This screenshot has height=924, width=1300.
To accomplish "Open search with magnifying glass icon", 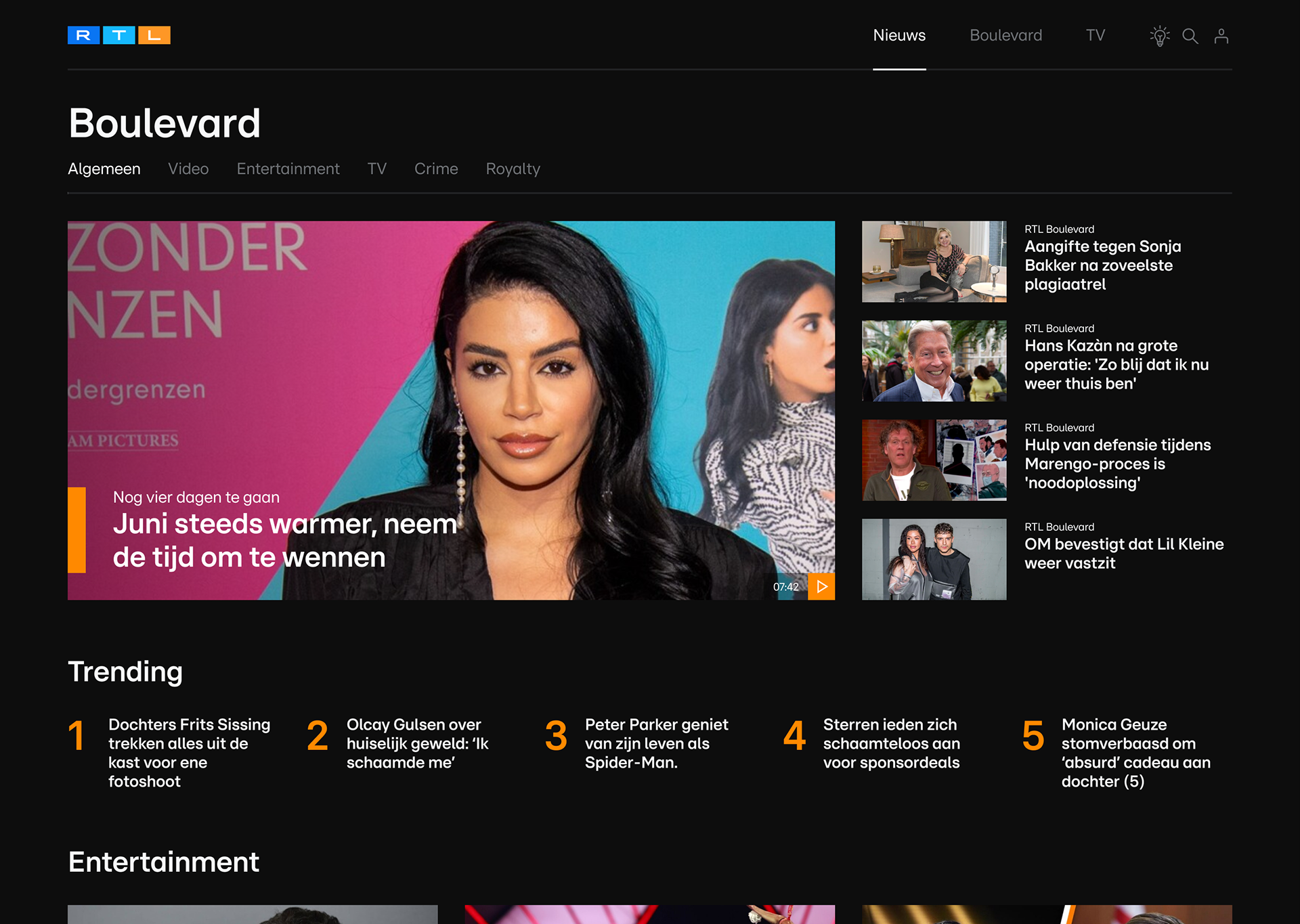I will 1190,36.
